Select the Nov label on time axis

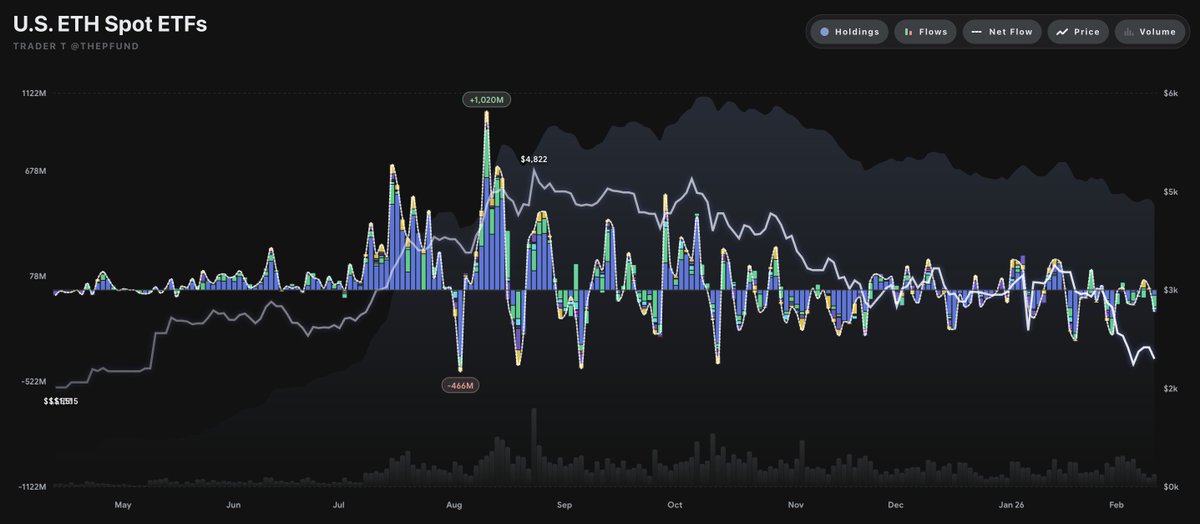796,505
